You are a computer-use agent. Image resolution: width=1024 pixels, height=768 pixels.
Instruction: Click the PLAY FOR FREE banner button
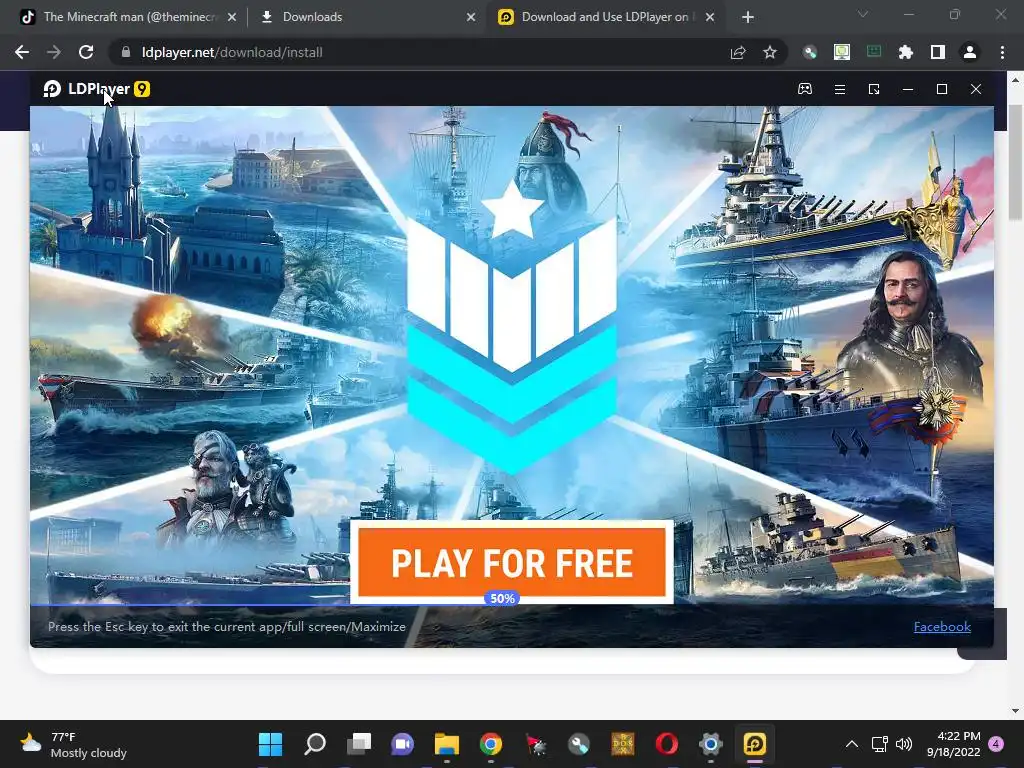pyautogui.click(x=512, y=562)
